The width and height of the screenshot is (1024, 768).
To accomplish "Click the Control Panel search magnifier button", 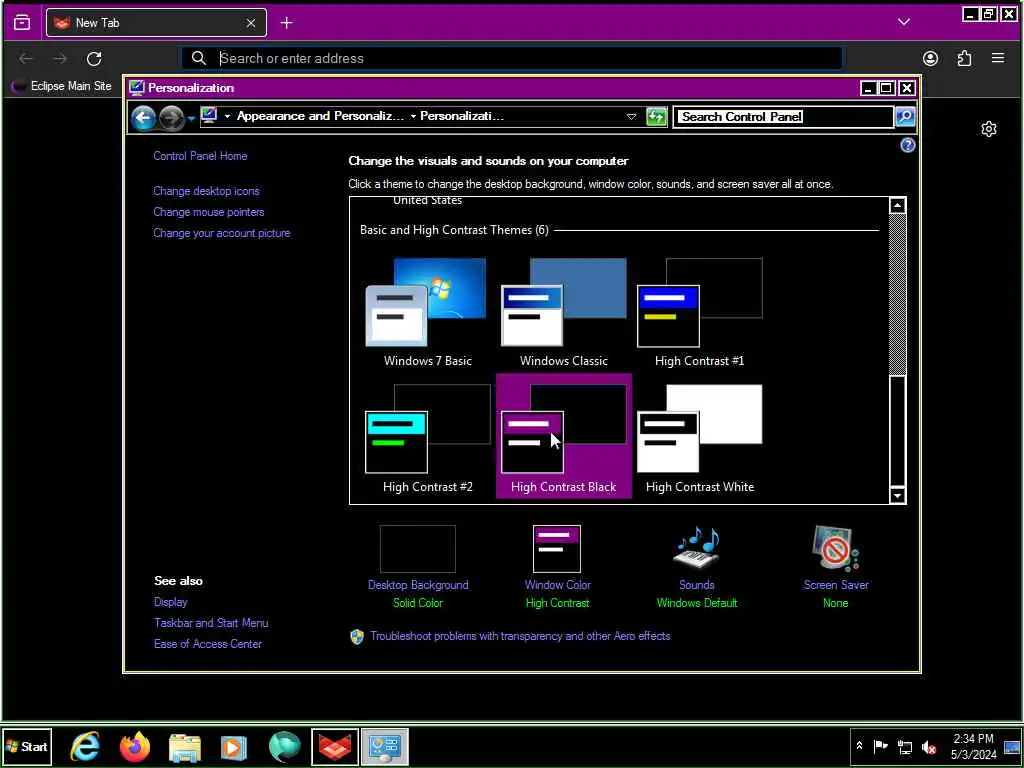I will [x=904, y=117].
